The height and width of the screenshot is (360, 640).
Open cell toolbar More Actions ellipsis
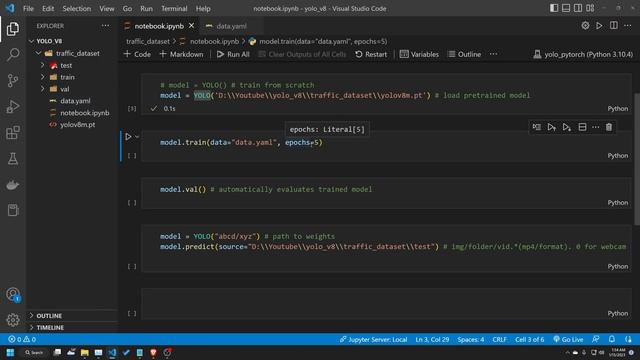point(596,127)
